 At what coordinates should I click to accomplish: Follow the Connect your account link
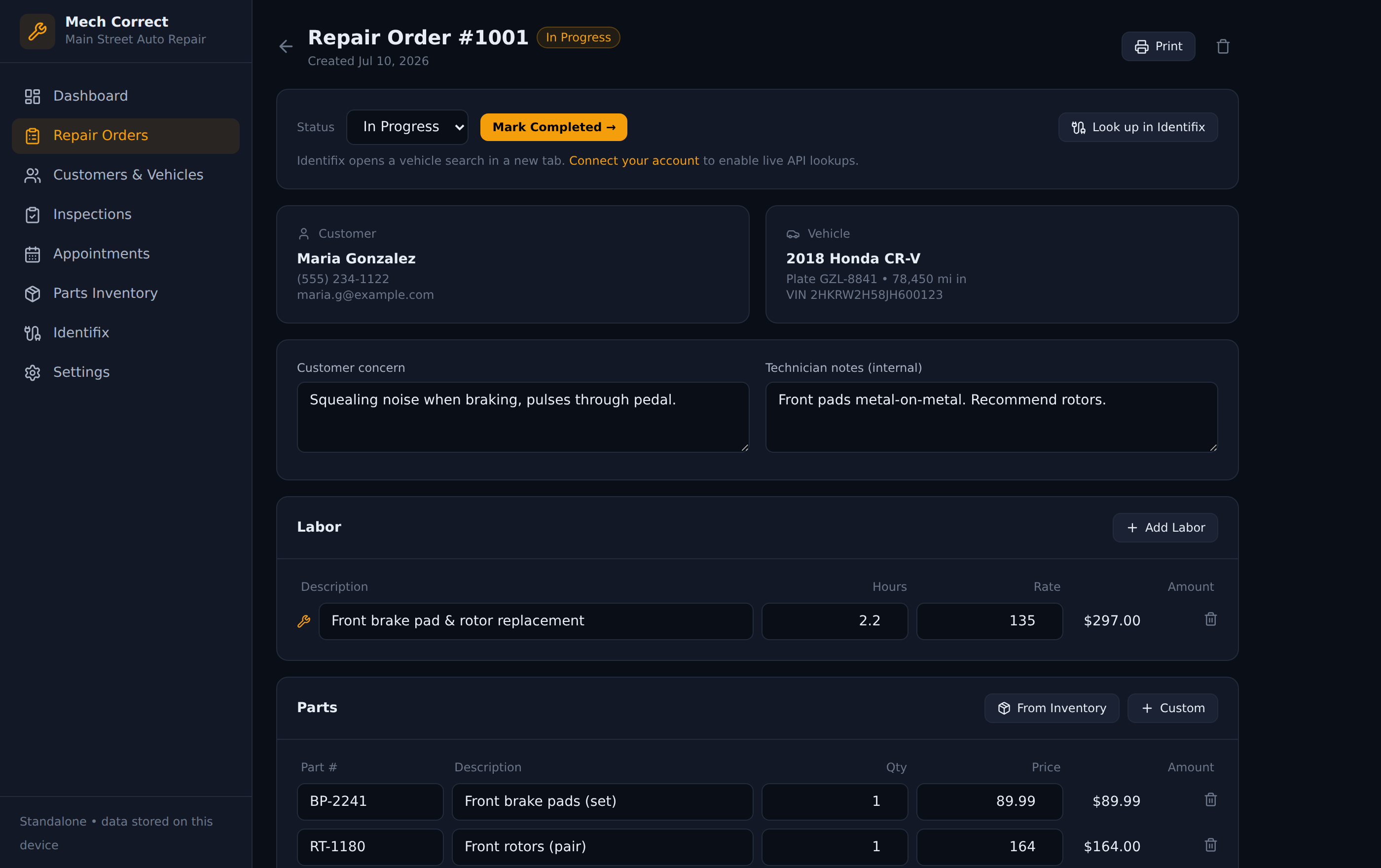click(634, 161)
